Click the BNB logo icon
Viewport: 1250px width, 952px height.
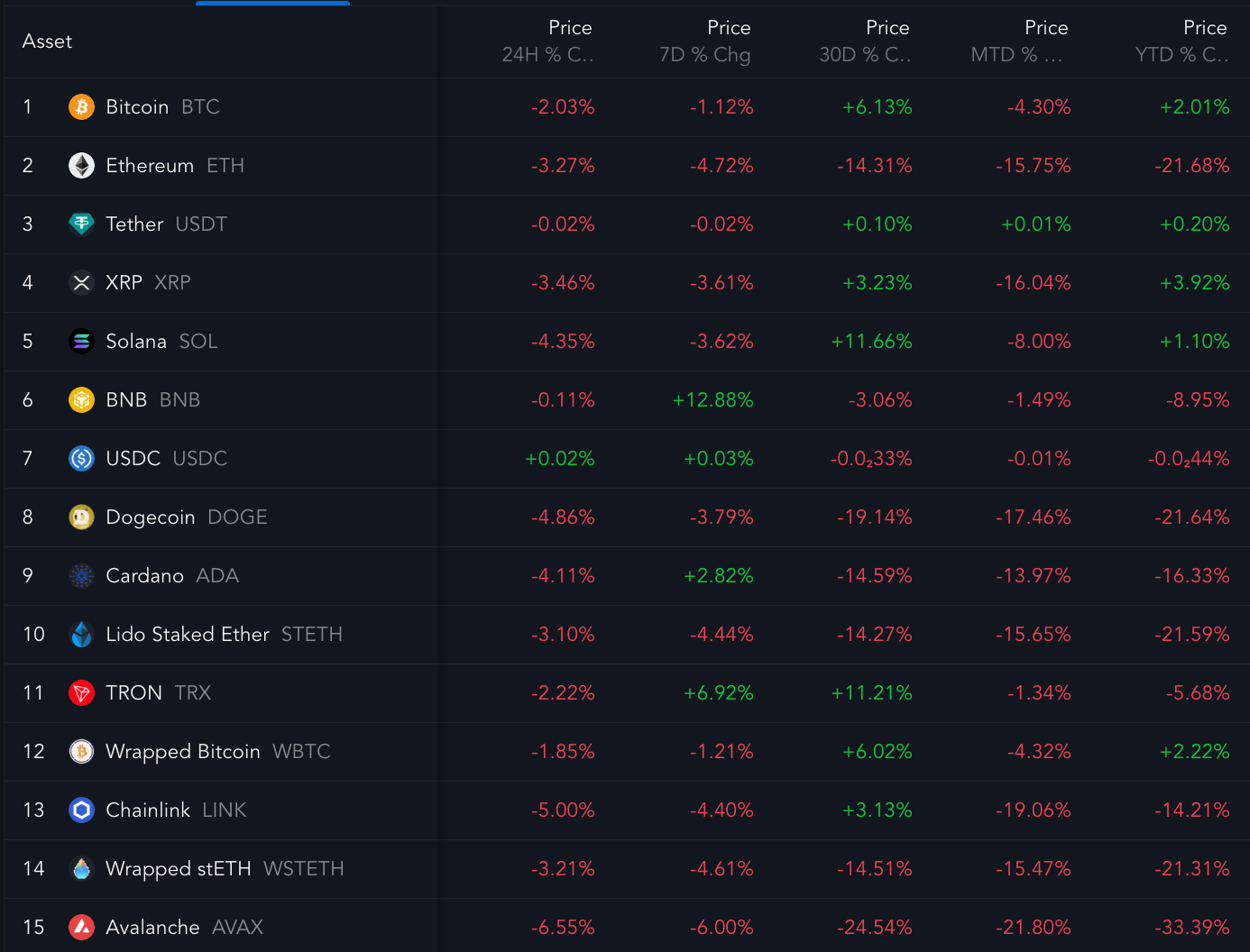point(81,400)
